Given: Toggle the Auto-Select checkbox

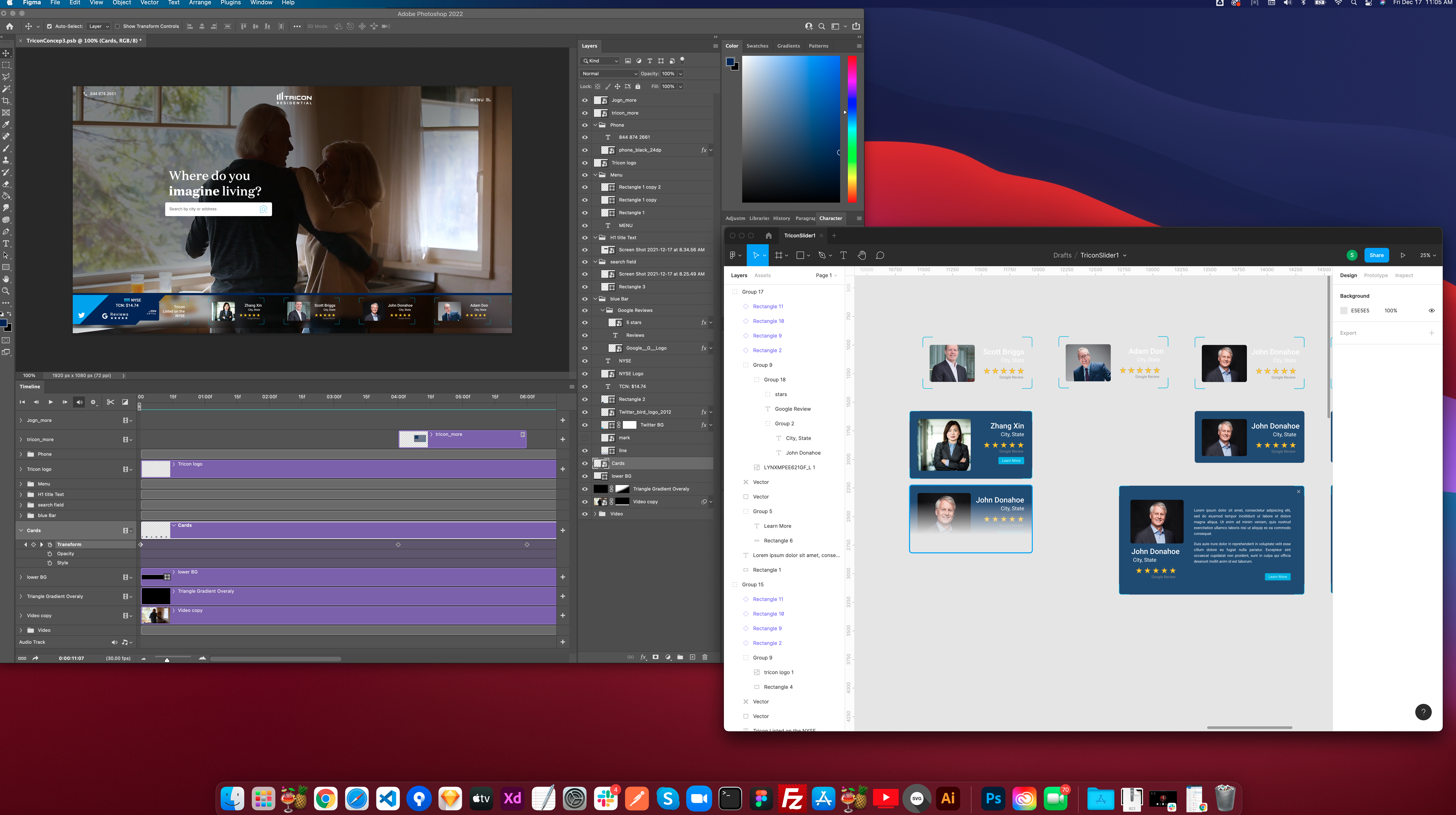Looking at the screenshot, I should click(49, 26).
